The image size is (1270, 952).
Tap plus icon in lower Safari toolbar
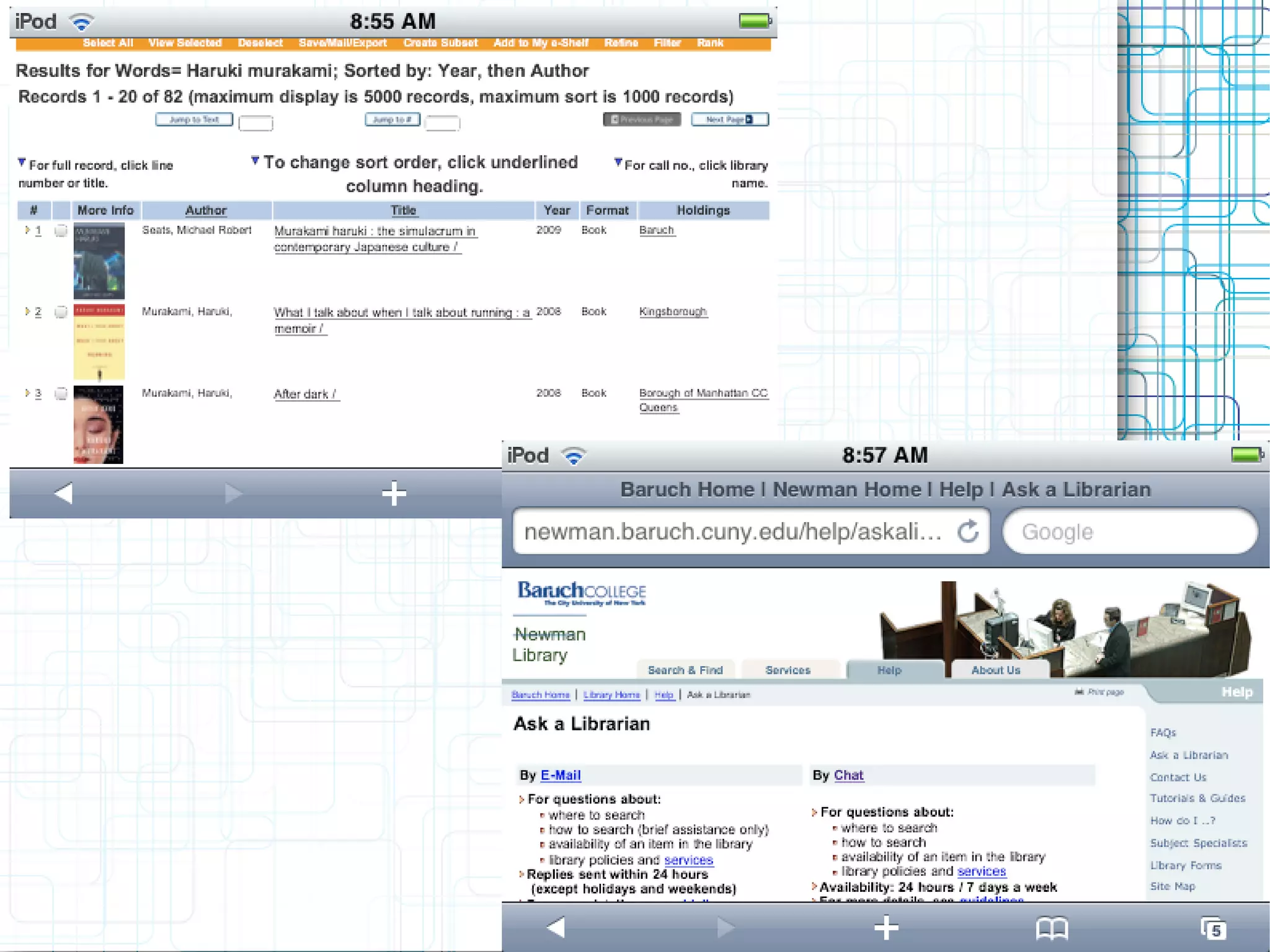[x=886, y=928]
